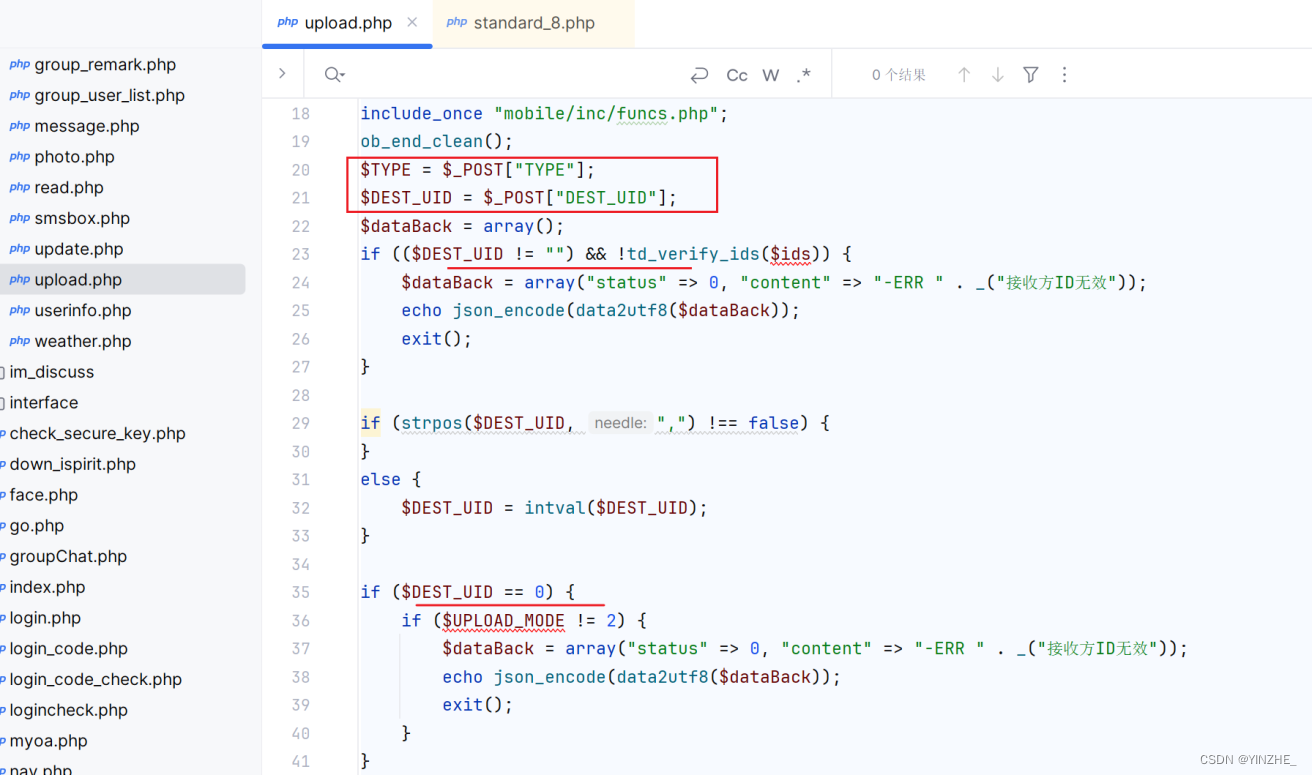Image resolution: width=1312 pixels, height=775 pixels.
Task: Open group_remark.php in the project tree
Action: click(x=105, y=65)
